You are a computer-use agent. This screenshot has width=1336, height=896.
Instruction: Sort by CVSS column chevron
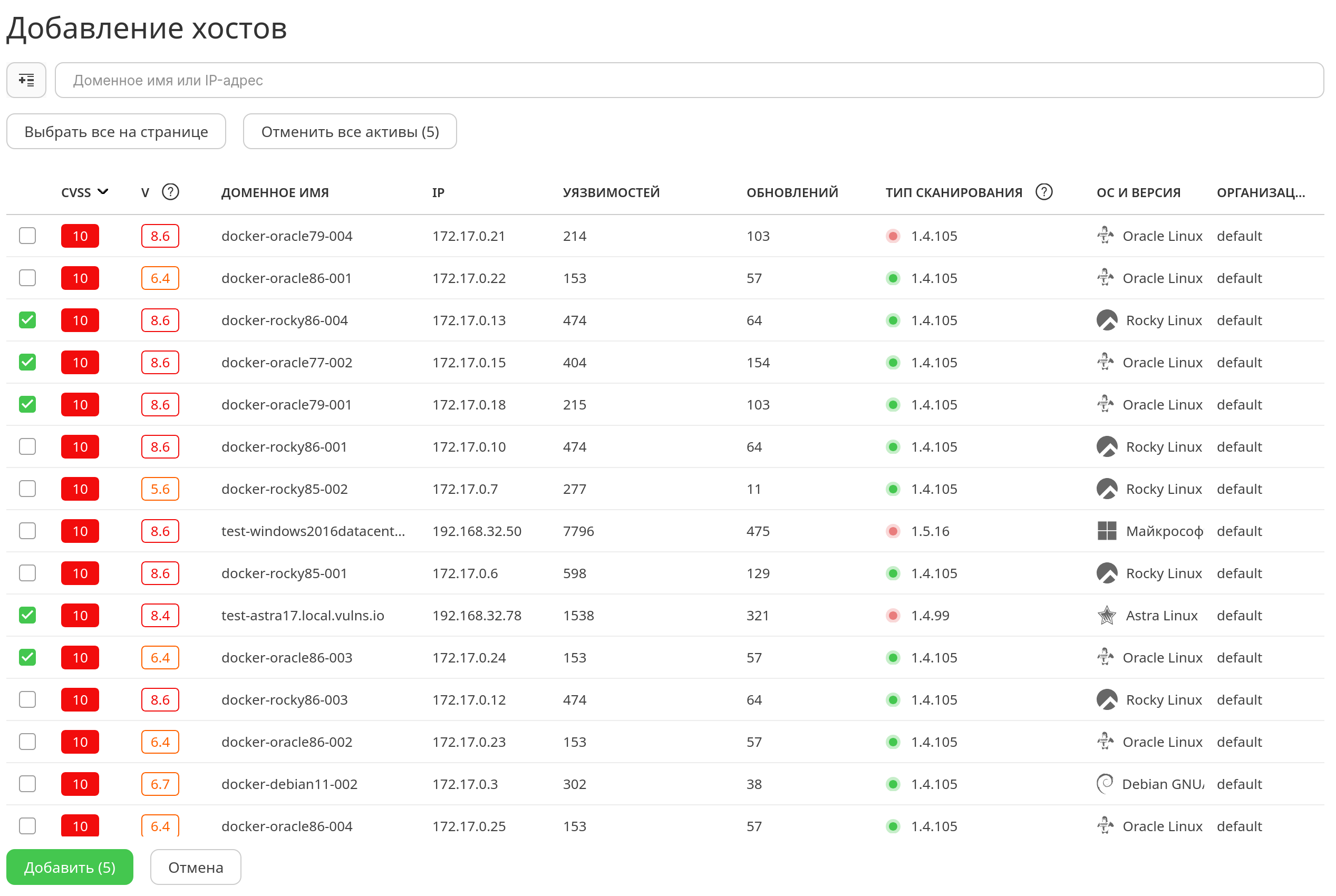pyautogui.click(x=103, y=192)
